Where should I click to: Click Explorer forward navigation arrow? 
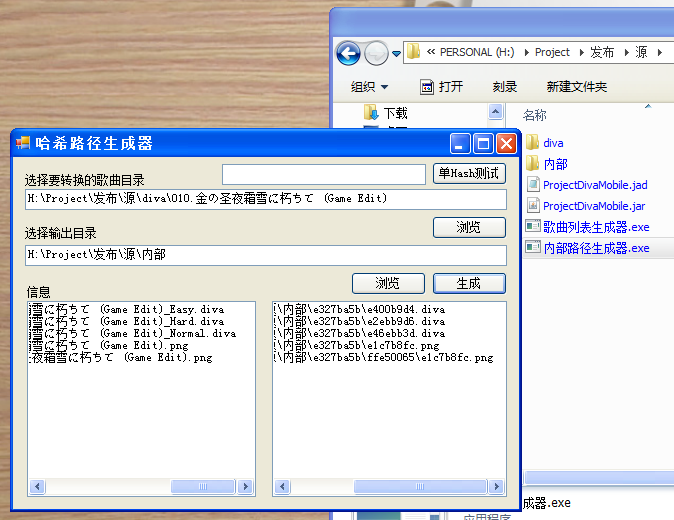[x=376, y=53]
